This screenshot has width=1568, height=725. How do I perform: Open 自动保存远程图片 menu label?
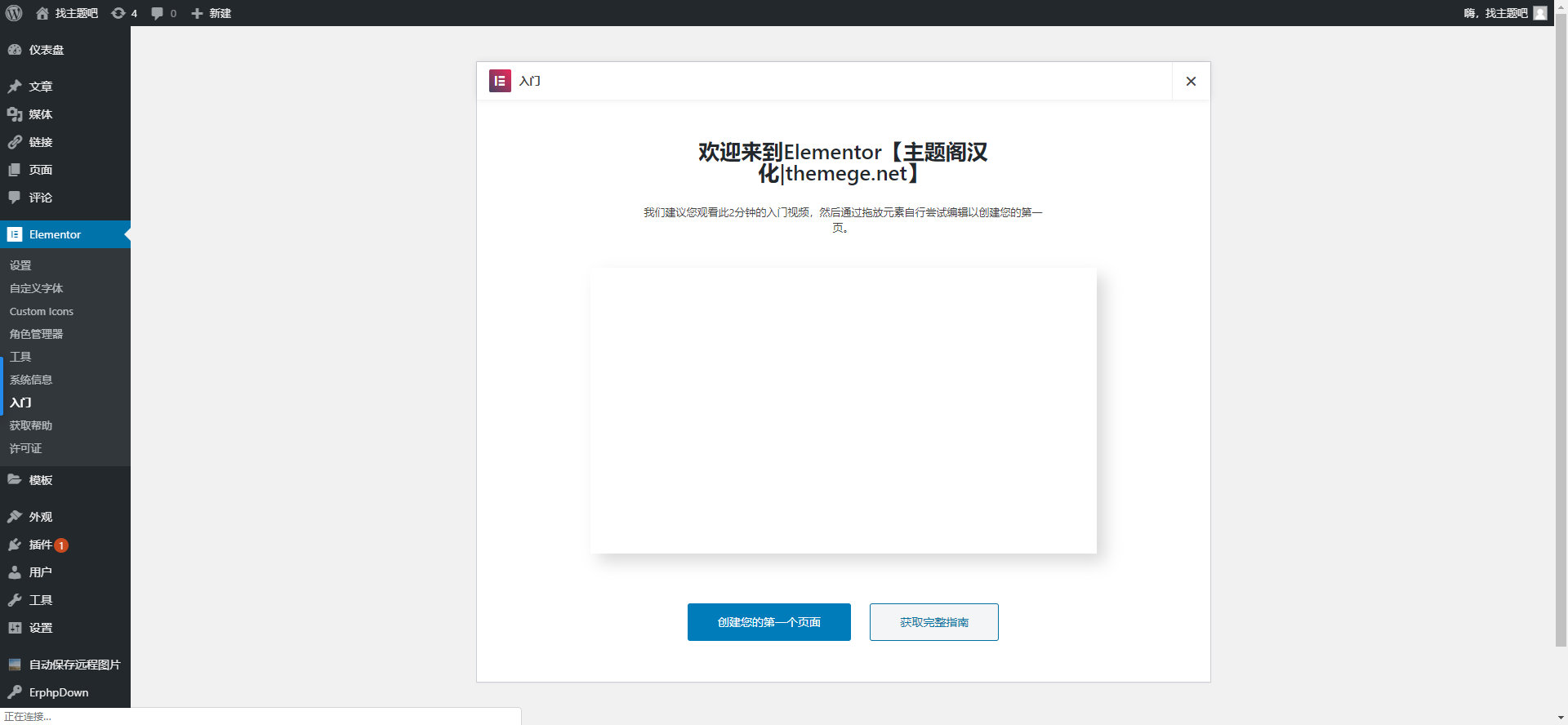tap(74, 665)
